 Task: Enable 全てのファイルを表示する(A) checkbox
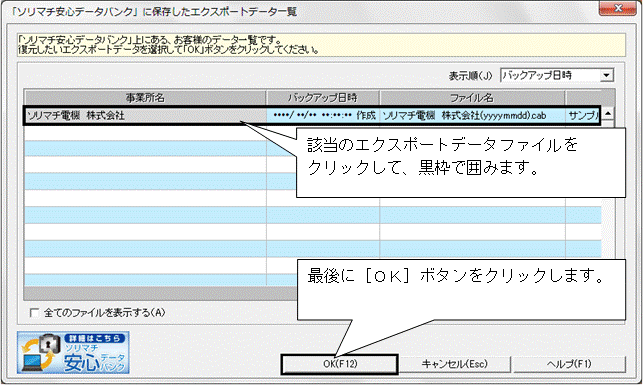point(34,313)
